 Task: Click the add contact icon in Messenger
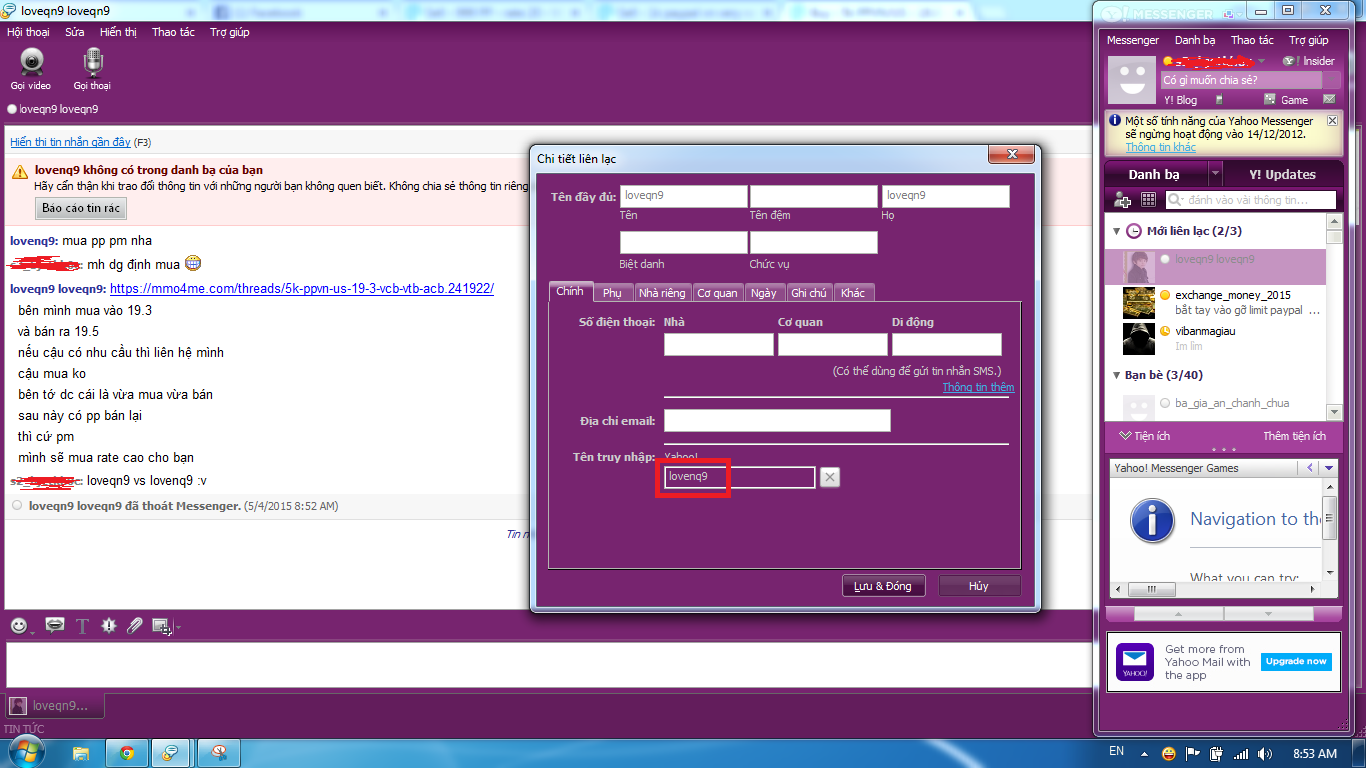tap(1123, 201)
